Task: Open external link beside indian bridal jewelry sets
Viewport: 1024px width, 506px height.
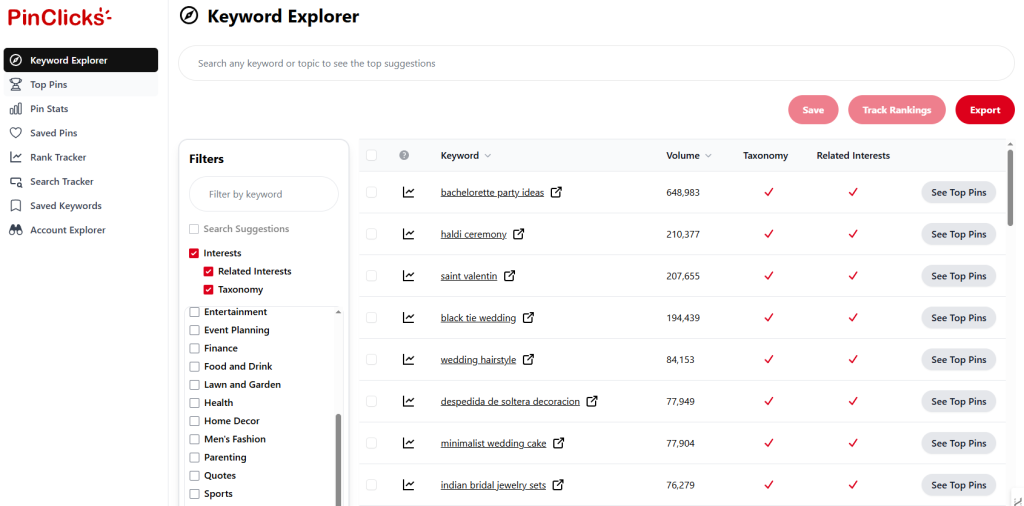Action: 558,485
